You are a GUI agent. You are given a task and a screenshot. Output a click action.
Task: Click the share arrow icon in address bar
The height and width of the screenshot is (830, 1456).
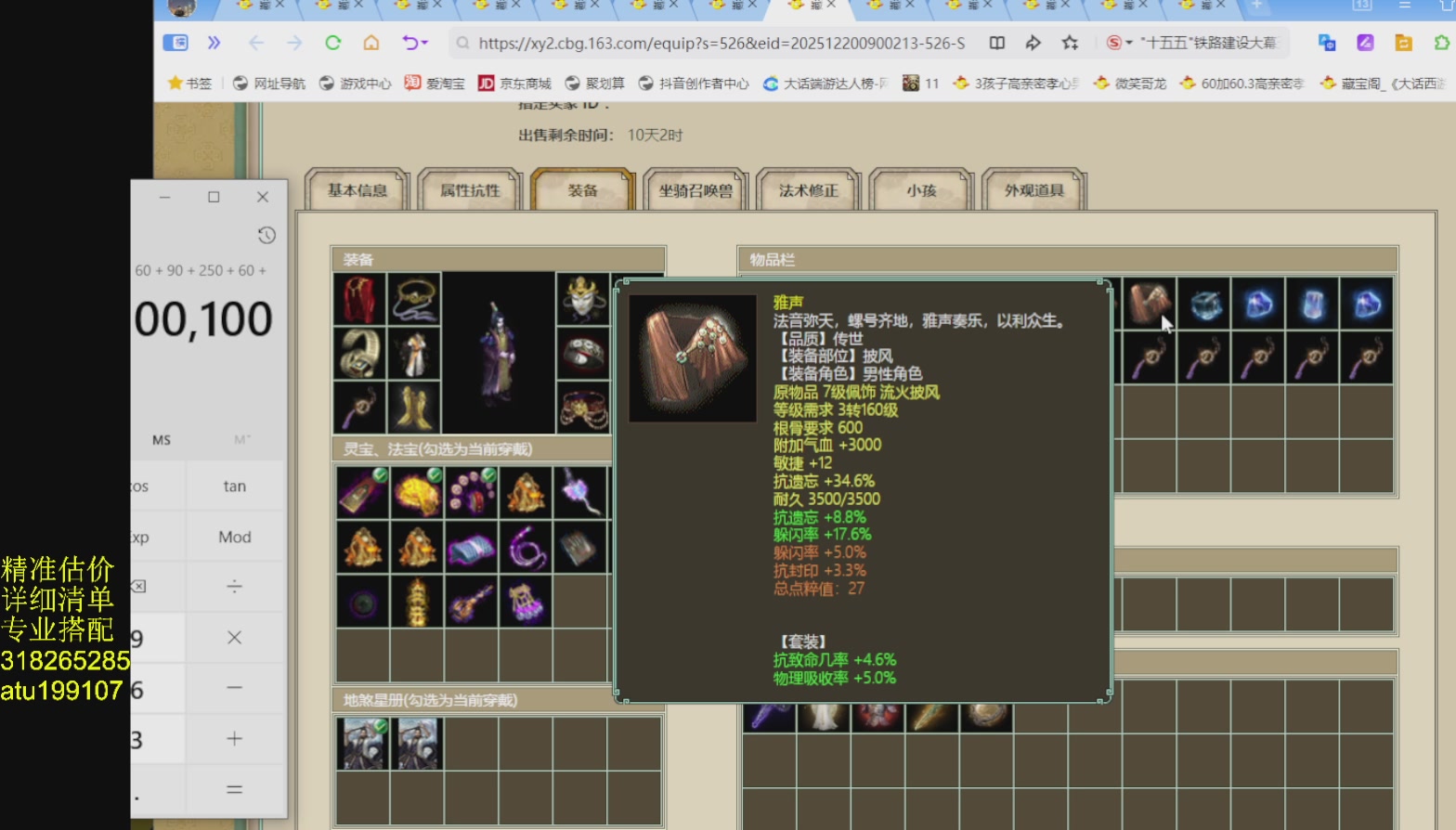[1033, 43]
